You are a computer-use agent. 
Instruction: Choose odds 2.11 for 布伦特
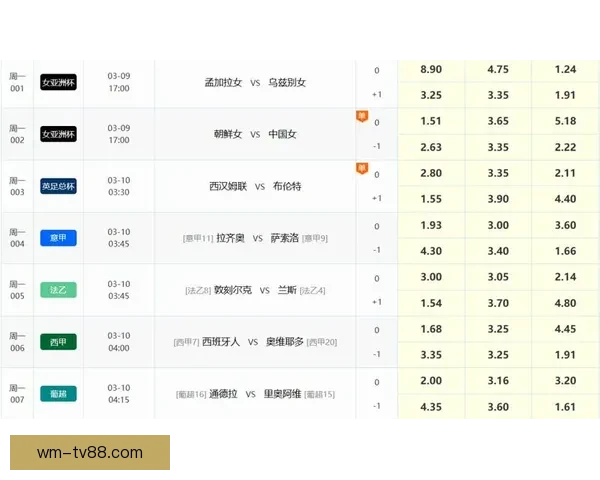(x=566, y=173)
